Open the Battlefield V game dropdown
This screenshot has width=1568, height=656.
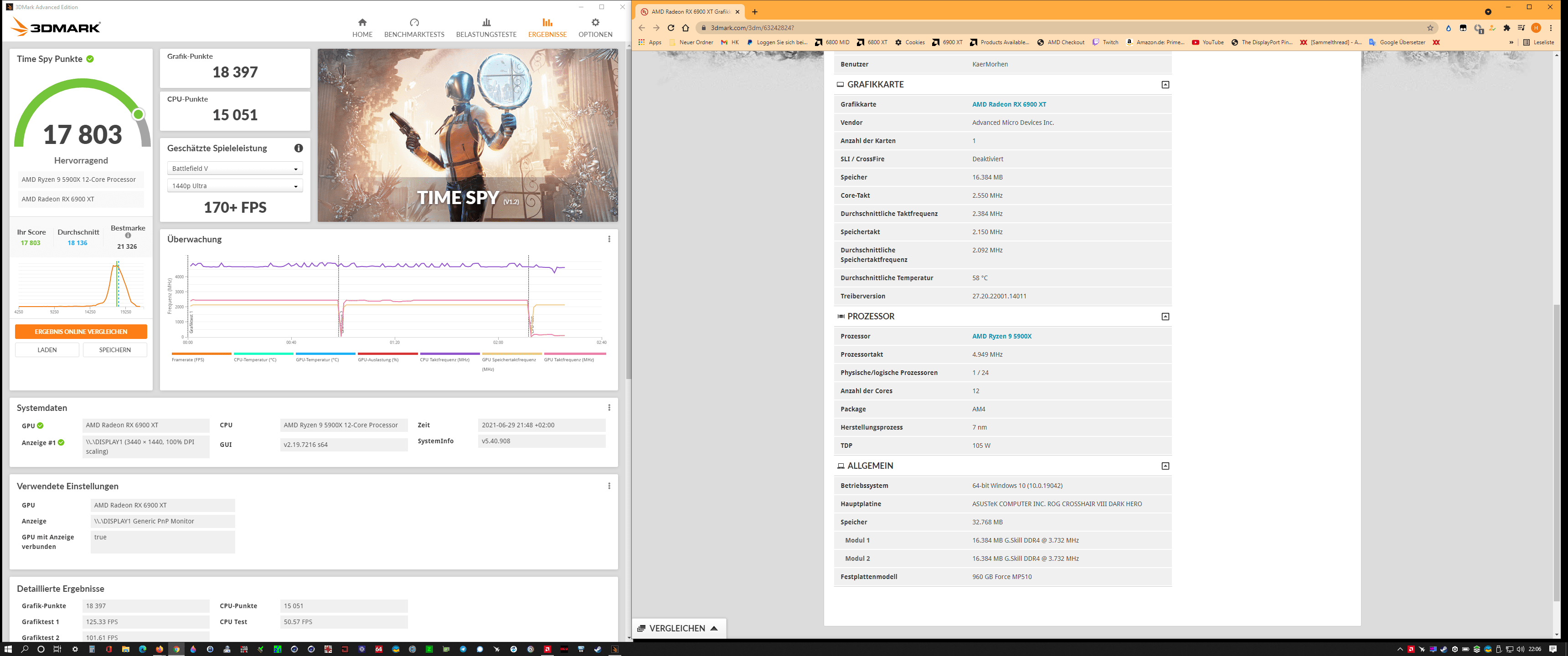pyautogui.click(x=234, y=169)
